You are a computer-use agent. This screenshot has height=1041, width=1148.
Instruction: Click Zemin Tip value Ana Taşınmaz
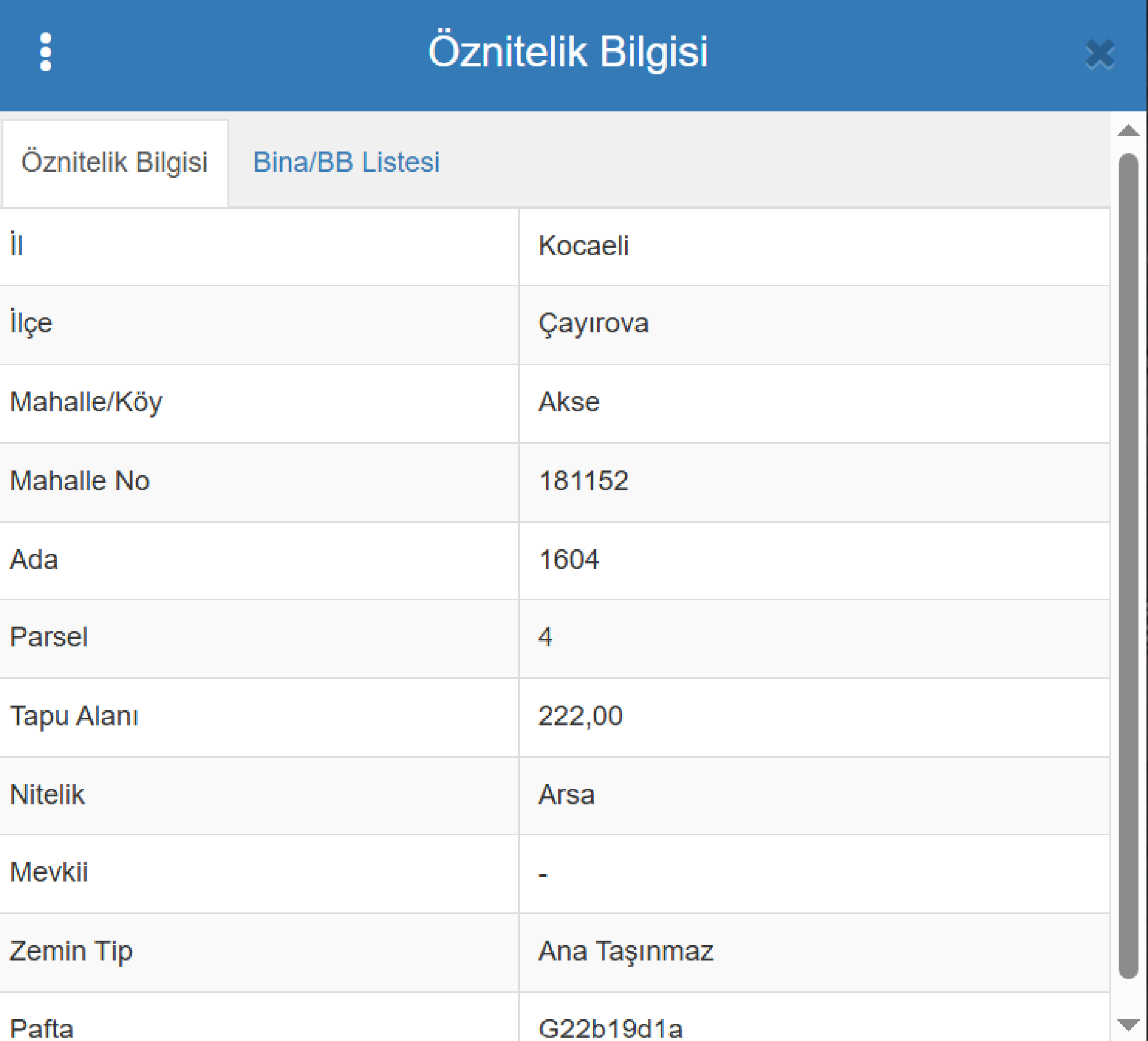click(x=625, y=951)
